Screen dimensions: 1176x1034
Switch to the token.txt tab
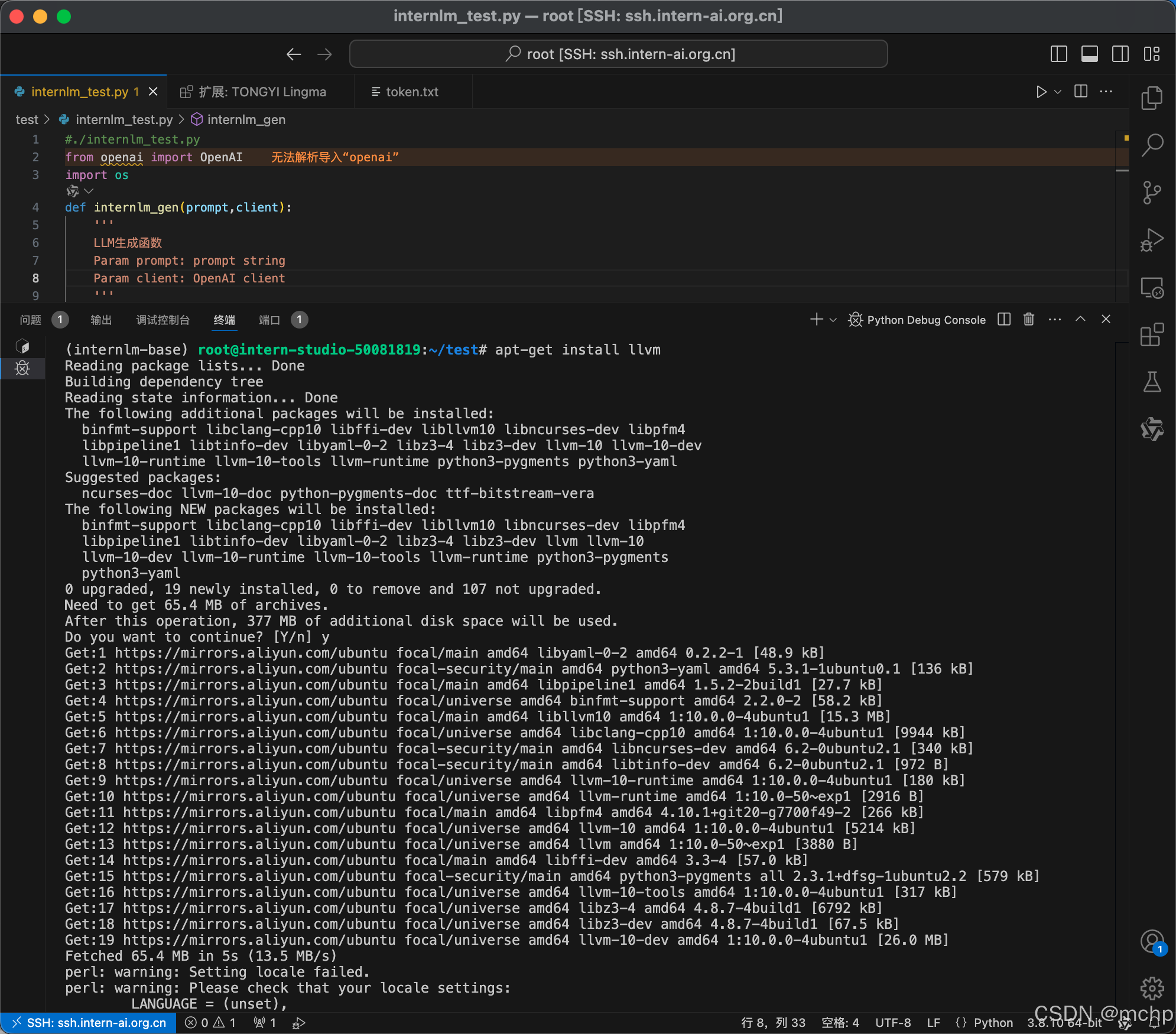coord(411,92)
